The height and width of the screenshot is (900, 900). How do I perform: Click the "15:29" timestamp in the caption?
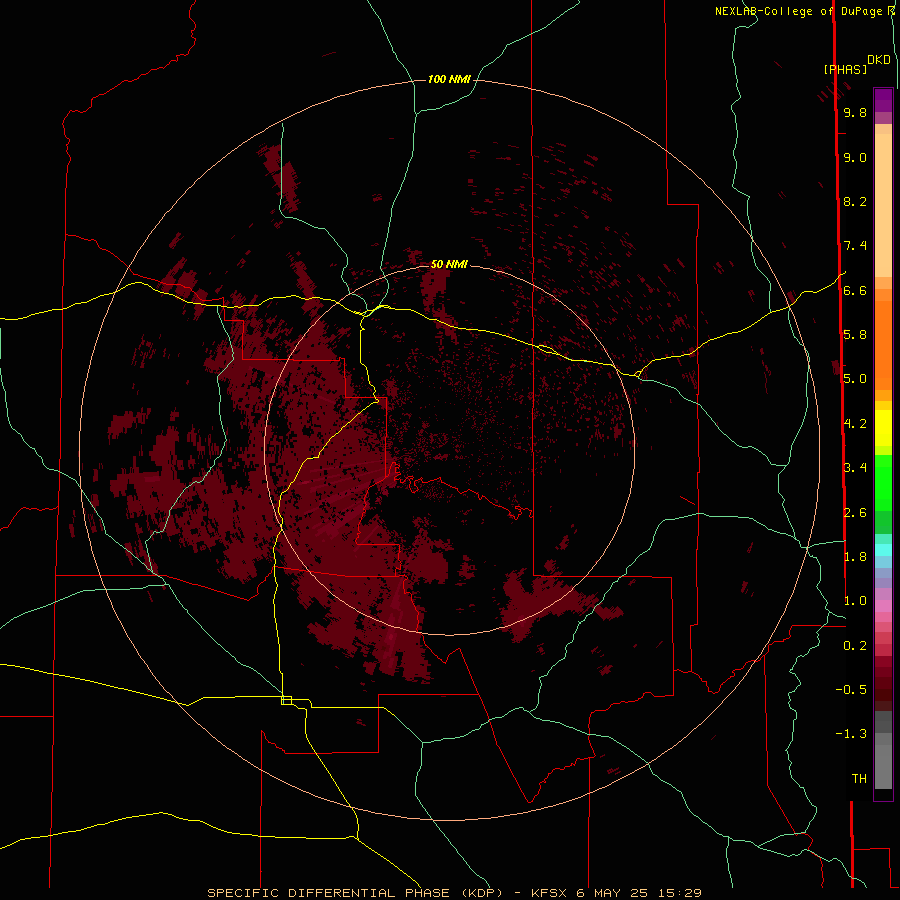coord(679,893)
